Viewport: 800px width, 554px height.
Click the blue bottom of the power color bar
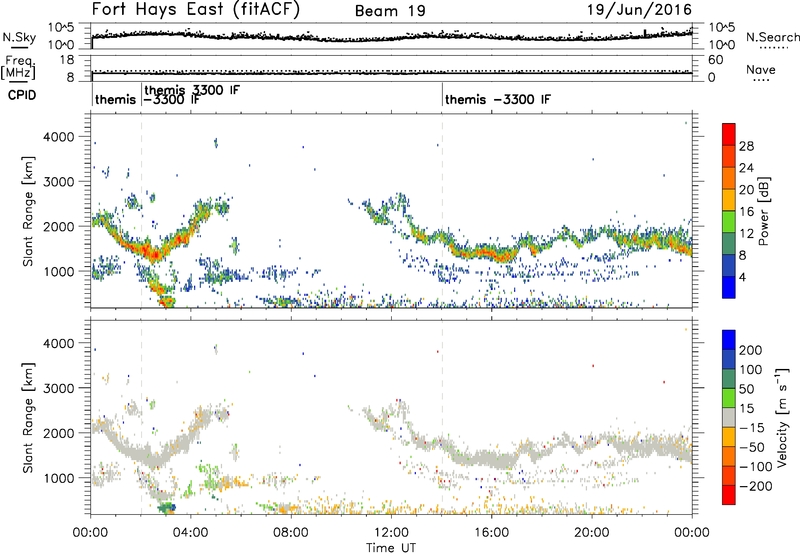pyautogui.click(x=729, y=287)
